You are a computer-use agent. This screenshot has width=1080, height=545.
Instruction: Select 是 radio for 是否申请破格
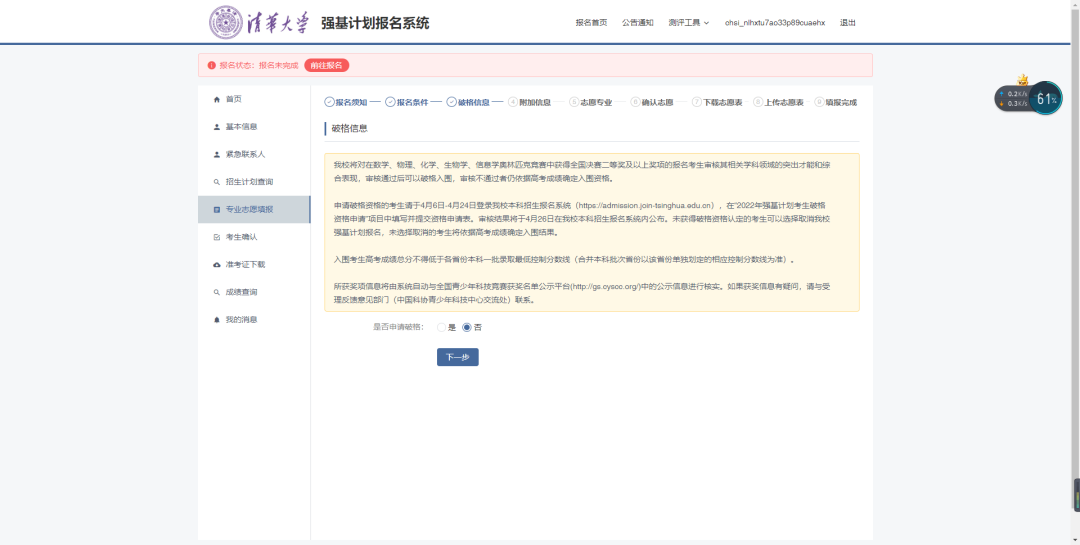click(x=442, y=327)
